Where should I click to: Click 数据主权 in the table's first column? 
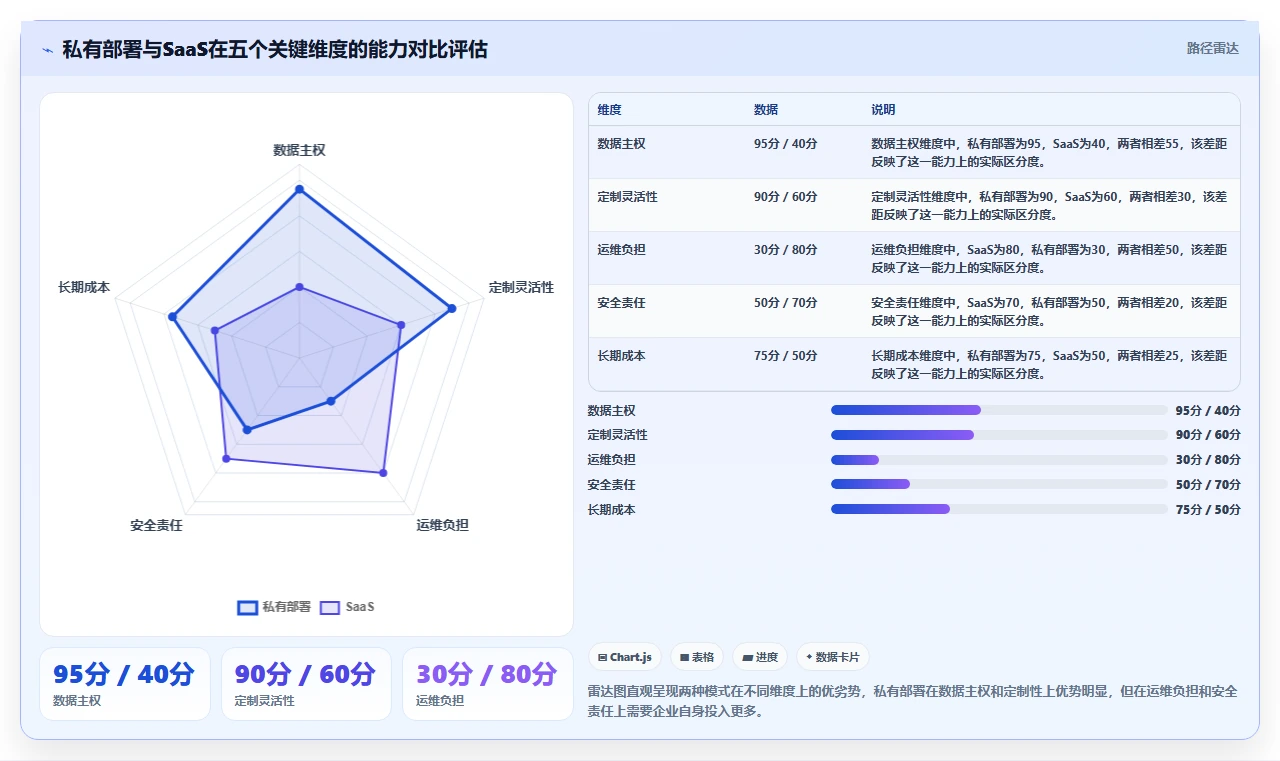tap(621, 144)
